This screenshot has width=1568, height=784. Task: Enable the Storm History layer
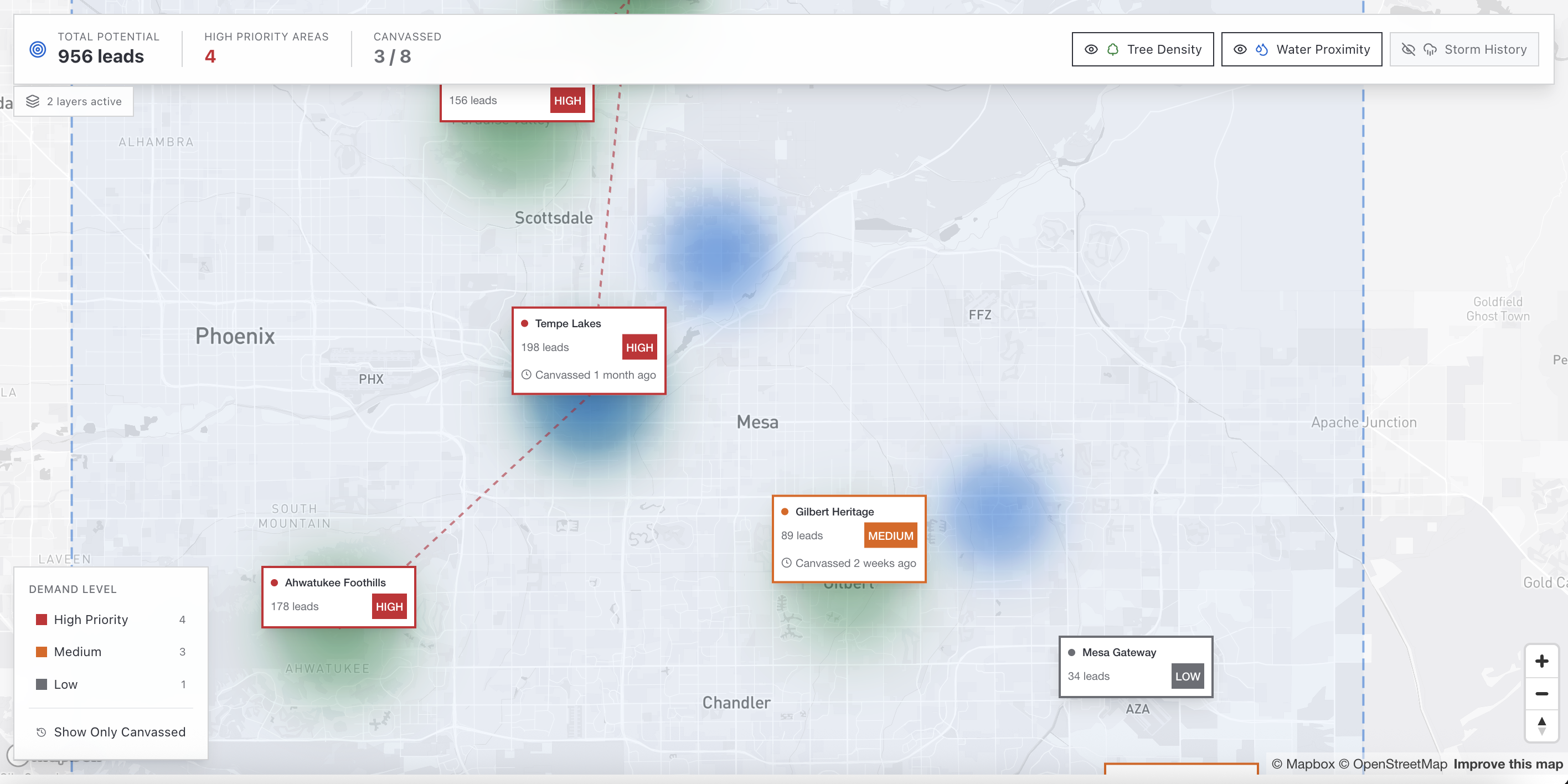pos(1463,49)
